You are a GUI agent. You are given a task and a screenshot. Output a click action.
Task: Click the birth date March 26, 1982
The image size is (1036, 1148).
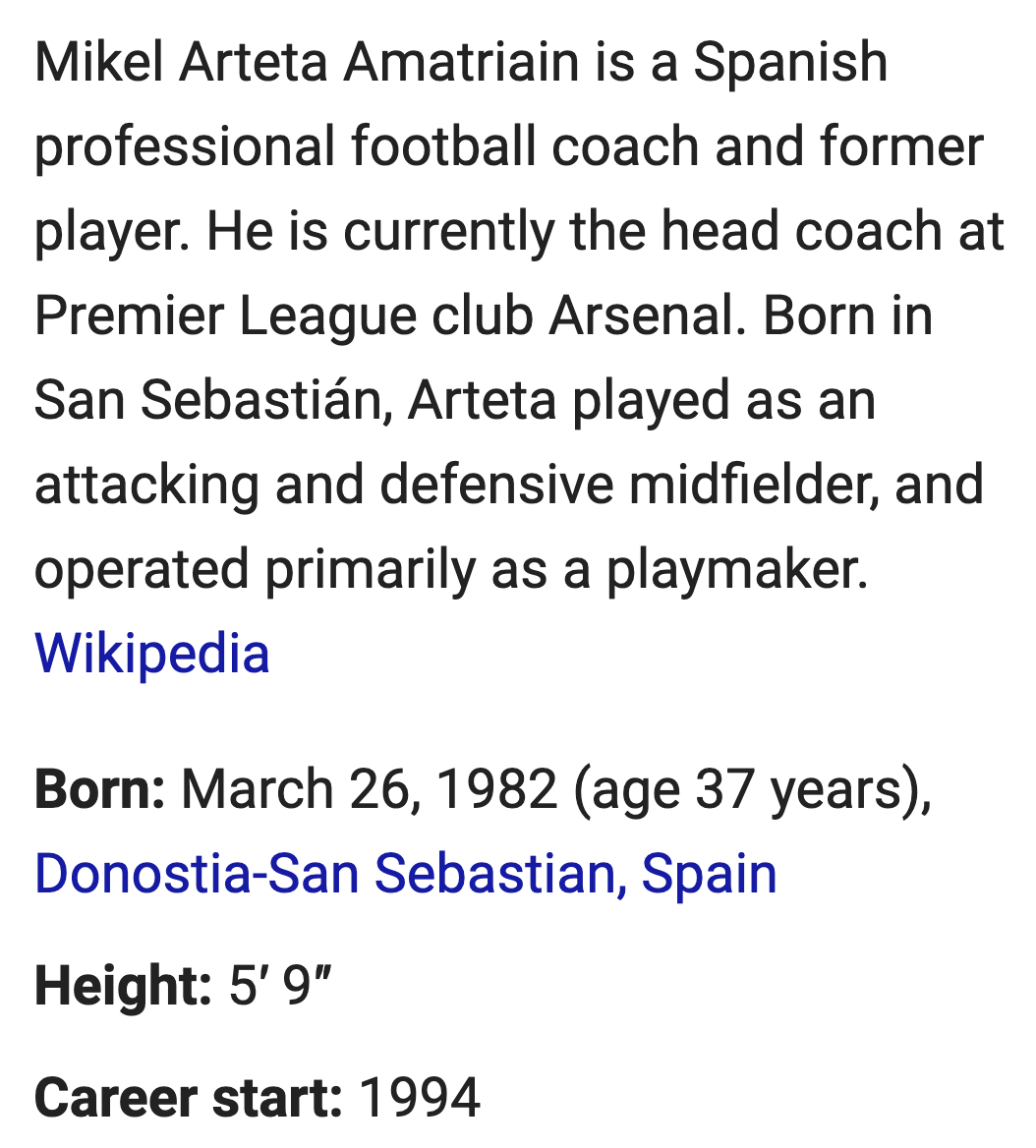(369, 789)
